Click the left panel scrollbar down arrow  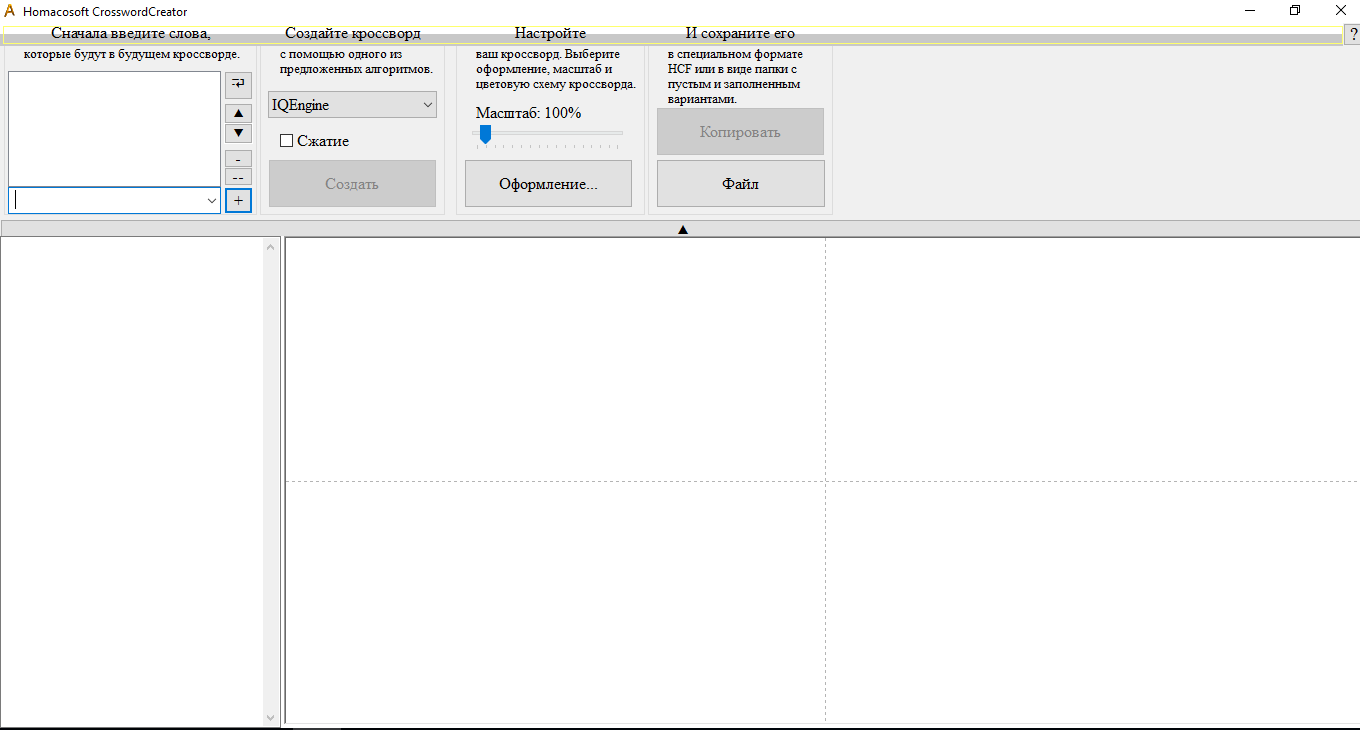271,717
